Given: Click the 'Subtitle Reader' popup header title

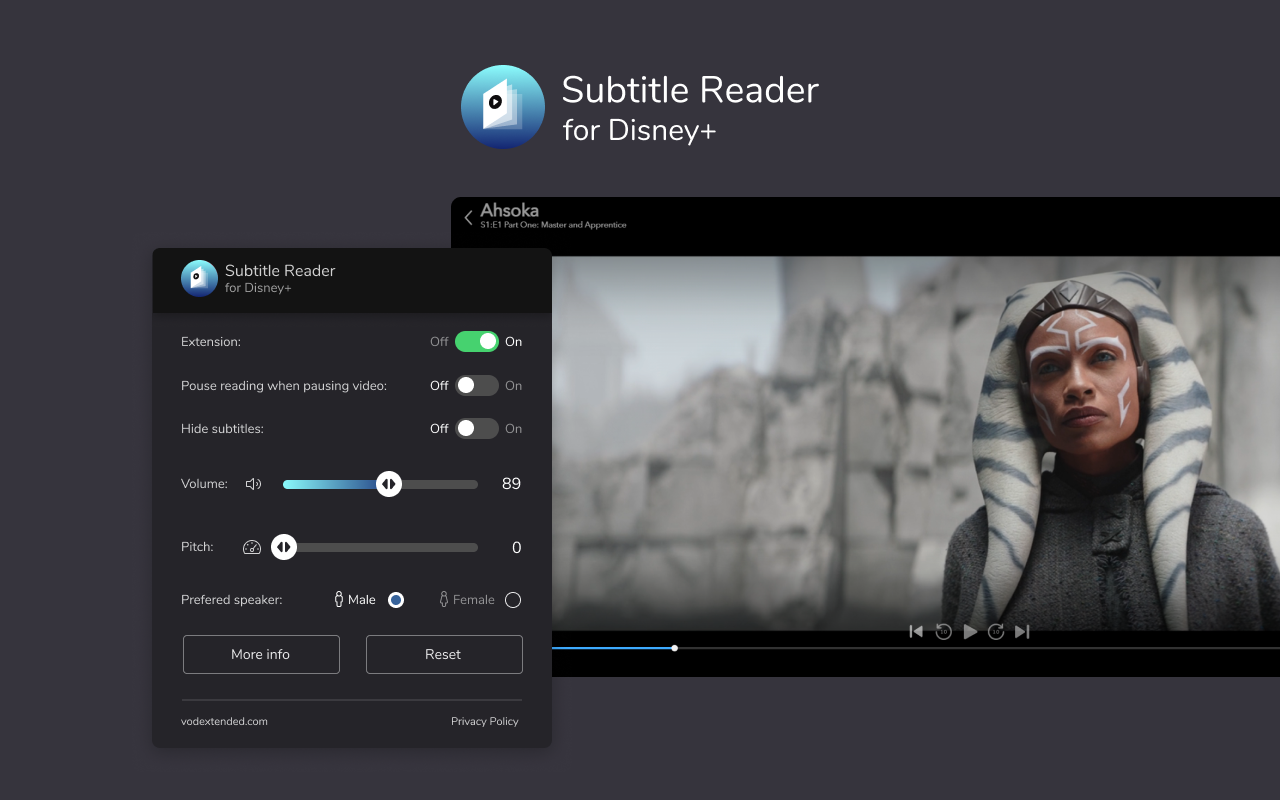Looking at the screenshot, I should tap(280, 271).
